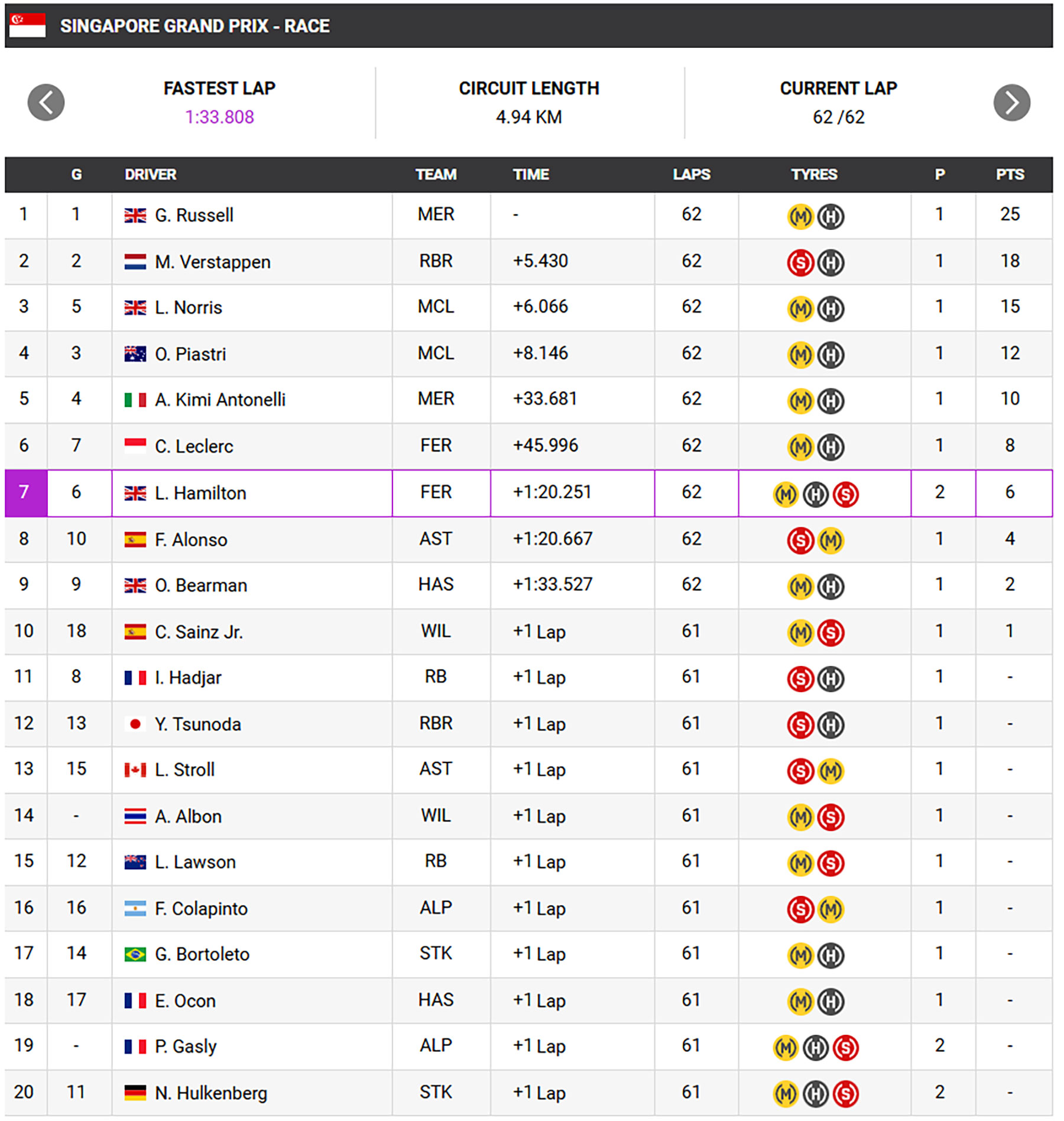Click the Singapore flag in the header
Screen dimensions: 1064x1121
point(28,26)
